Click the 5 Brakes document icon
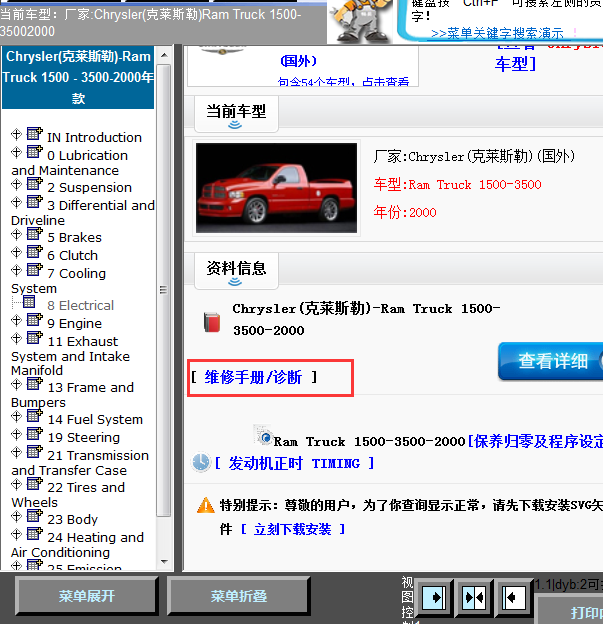This screenshot has height=629, width=603. click(x=35, y=233)
